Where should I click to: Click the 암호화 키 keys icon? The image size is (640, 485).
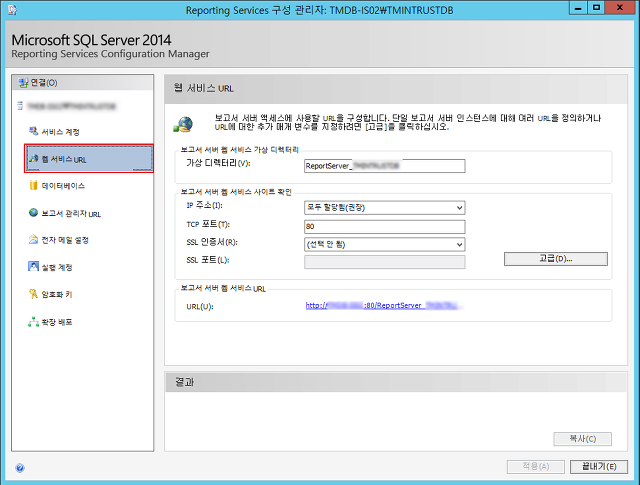coord(33,294)
